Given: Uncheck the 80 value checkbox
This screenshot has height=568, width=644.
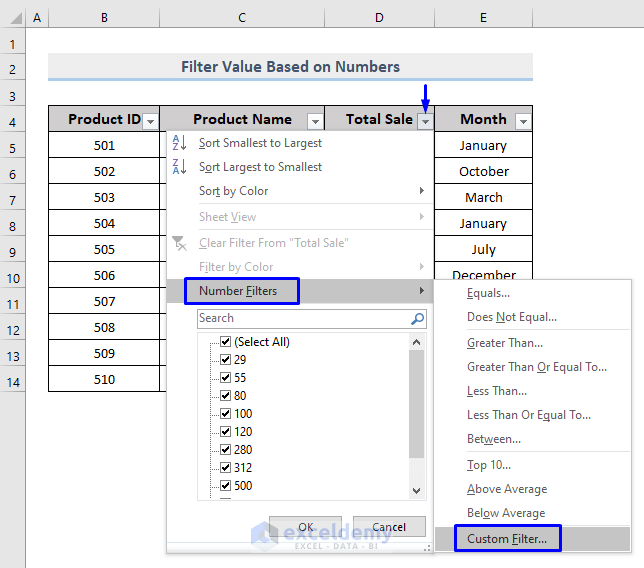Looking at the screenshot, I should pyautogui.click(x=225, y=396).
